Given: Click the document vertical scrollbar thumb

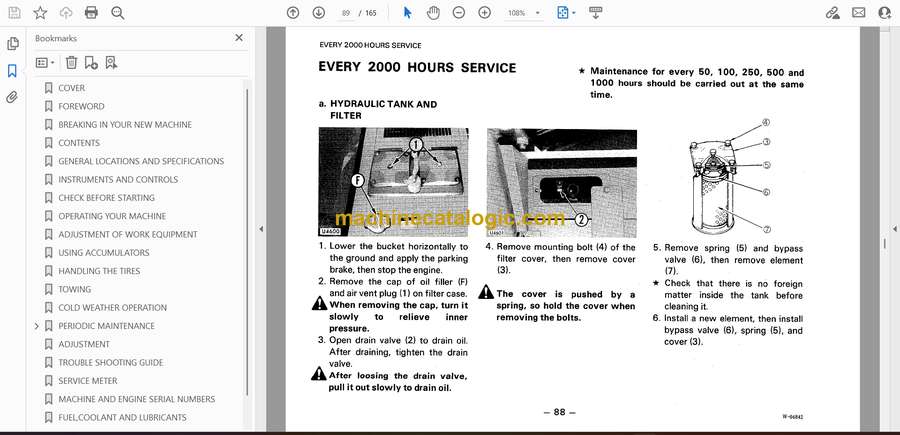Looking at the screenshot, I should (x=884, y=244).
